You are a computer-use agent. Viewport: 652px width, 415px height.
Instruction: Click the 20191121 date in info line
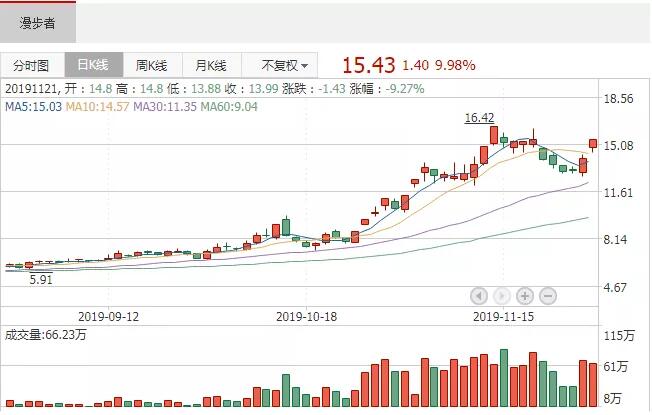tap(32, 89)
